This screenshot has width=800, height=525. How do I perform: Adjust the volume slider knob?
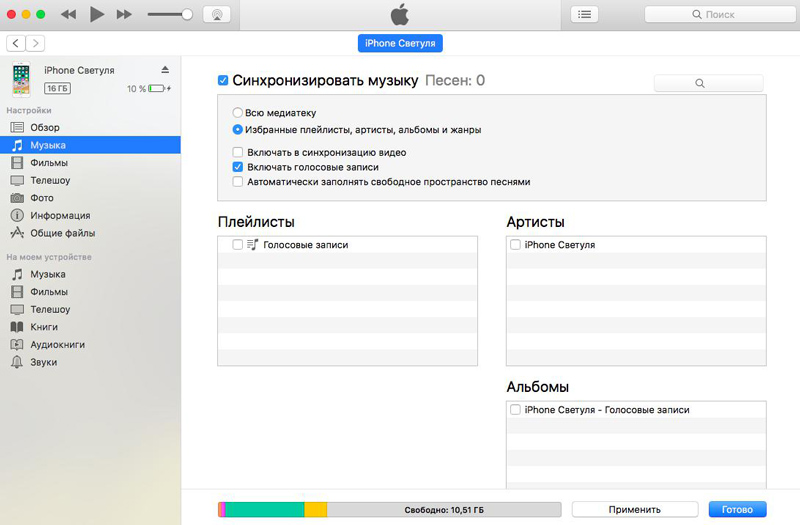coord(187,14)
